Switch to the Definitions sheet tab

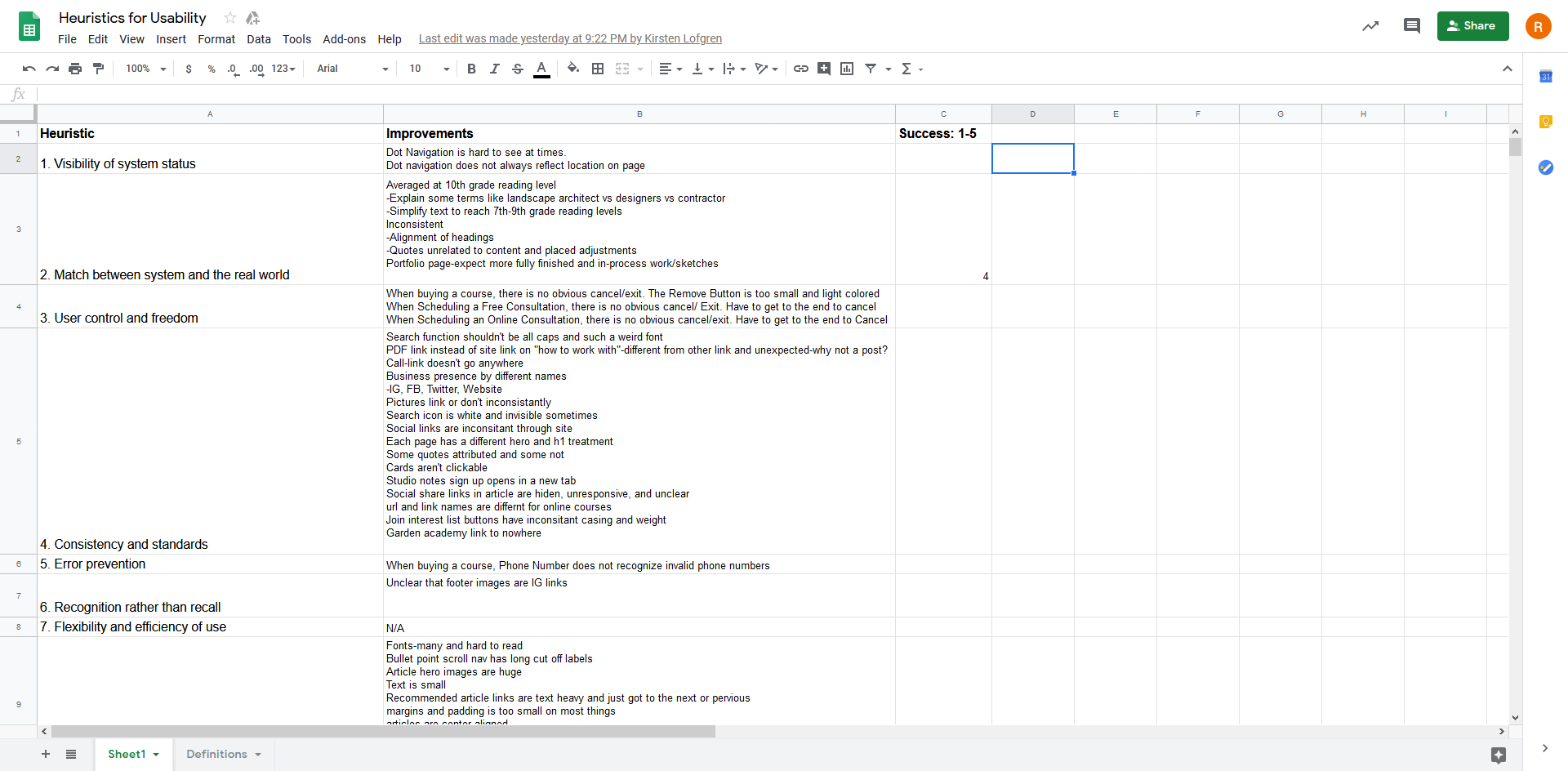[x=216, y=754]
